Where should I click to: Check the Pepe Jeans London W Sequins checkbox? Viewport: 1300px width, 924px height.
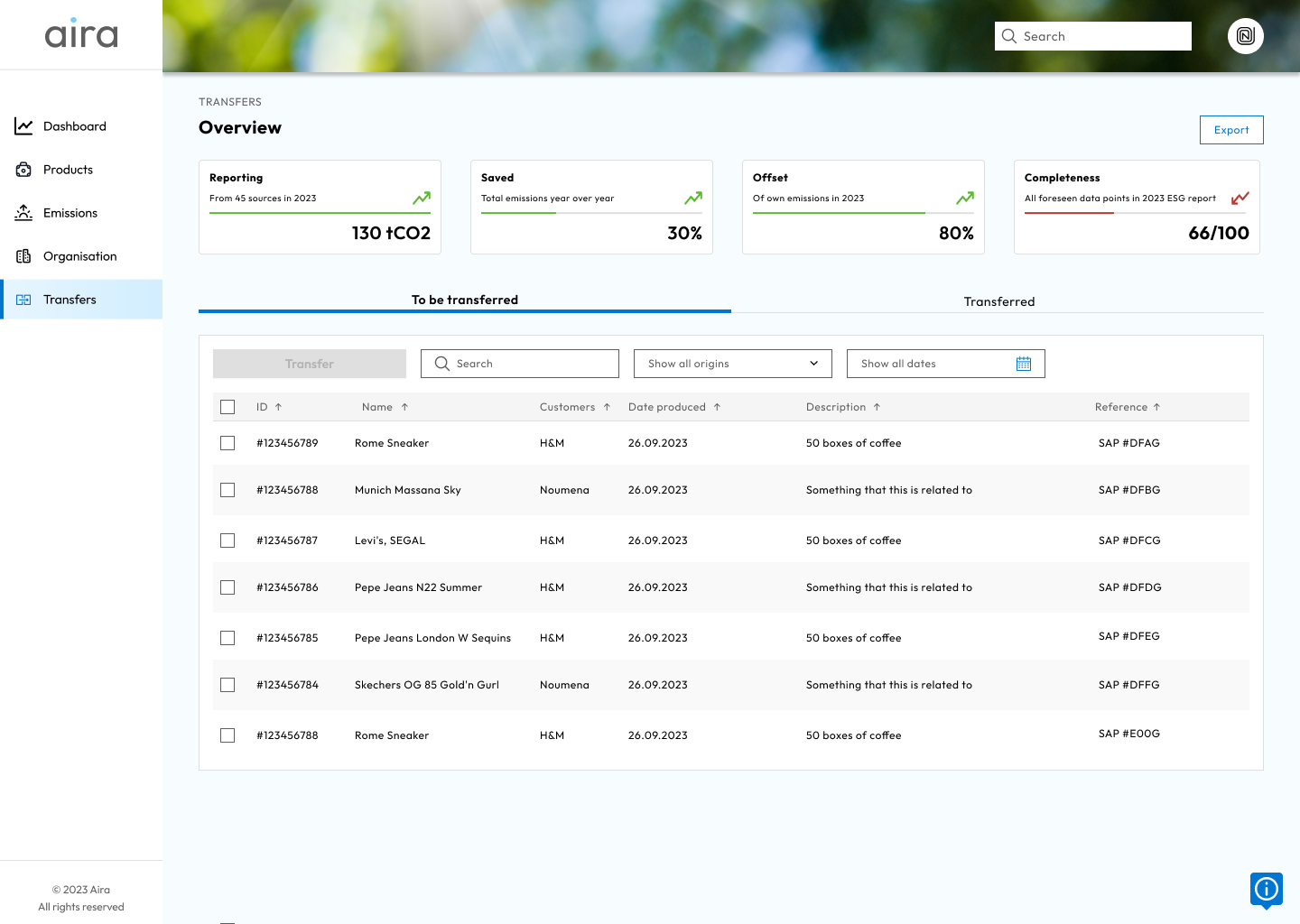227,638
